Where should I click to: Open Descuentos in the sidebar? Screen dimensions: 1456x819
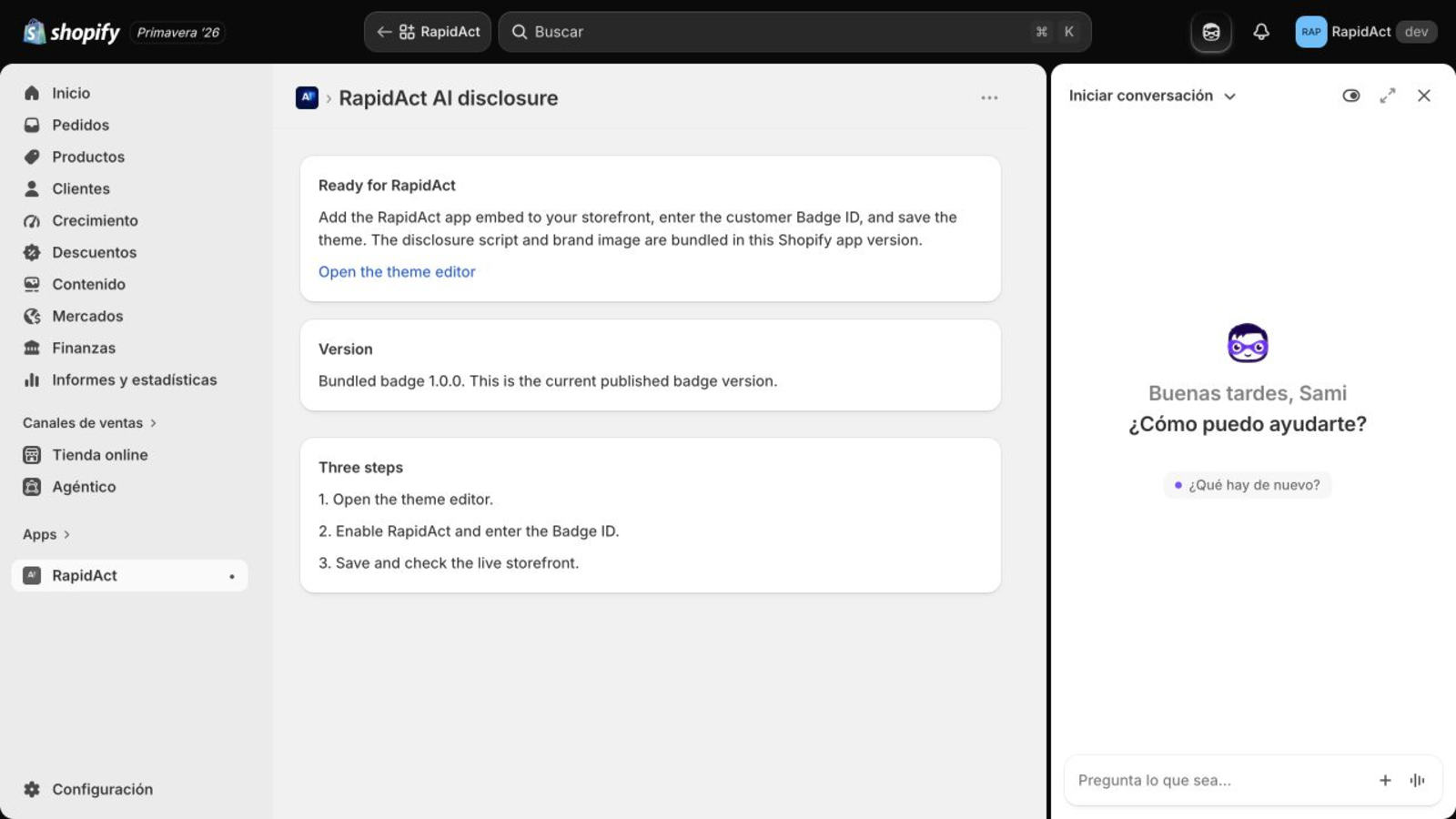129,252
